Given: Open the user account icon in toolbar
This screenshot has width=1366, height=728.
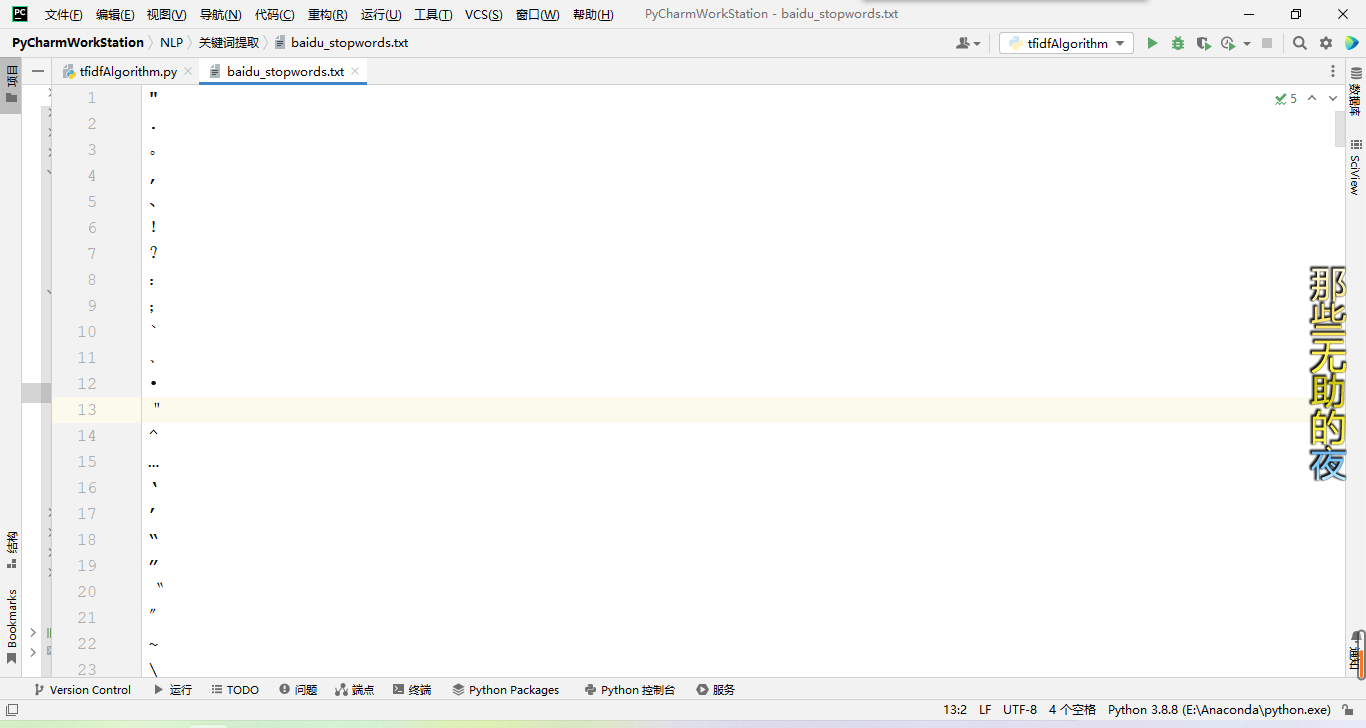Looking at the screenshot, I should coord(968,43).
